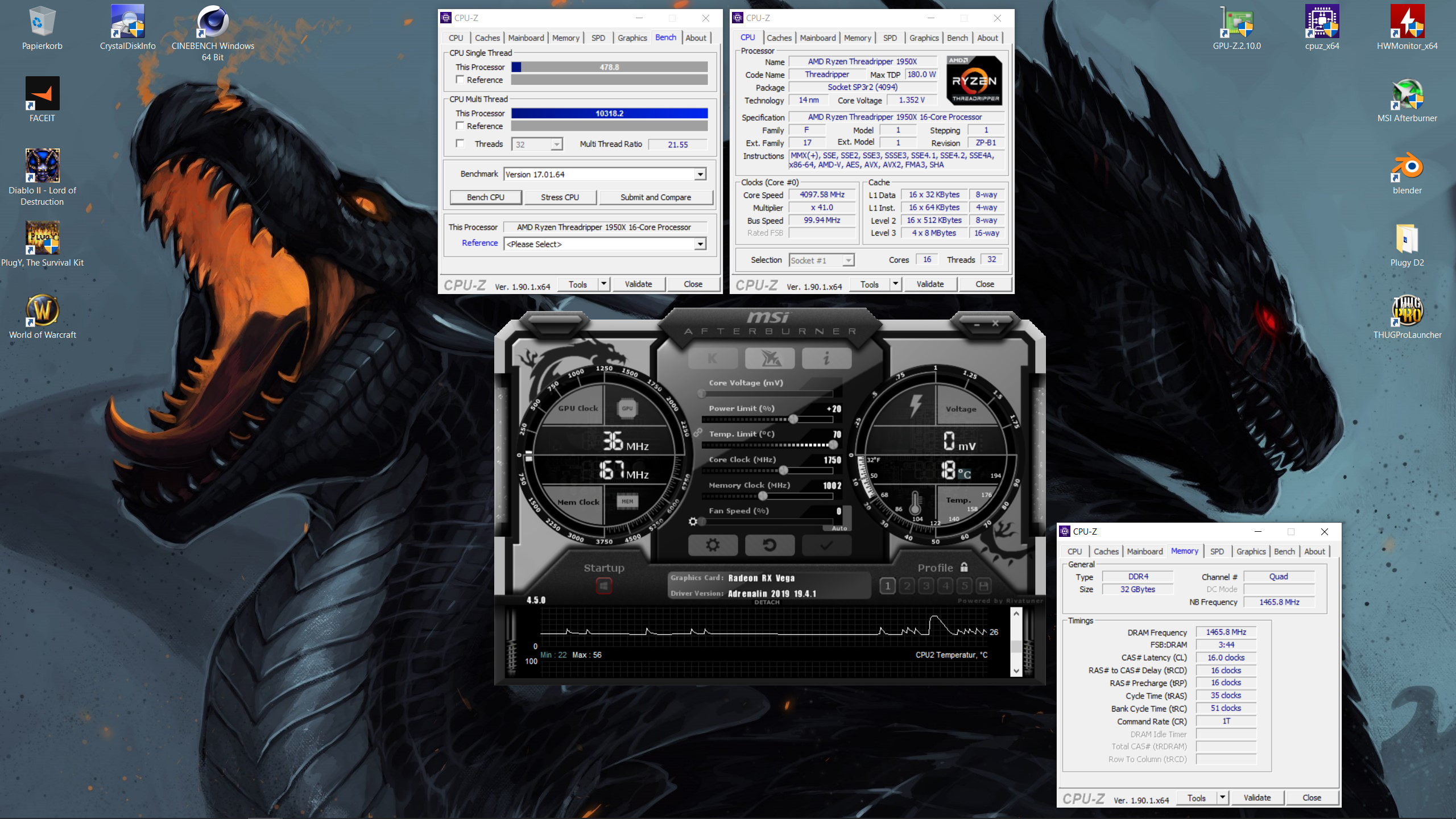Adjust the Memory Clock (MHz) slider handle
The height and width of the screenshot is (819, 1456).
pos(763,496)
